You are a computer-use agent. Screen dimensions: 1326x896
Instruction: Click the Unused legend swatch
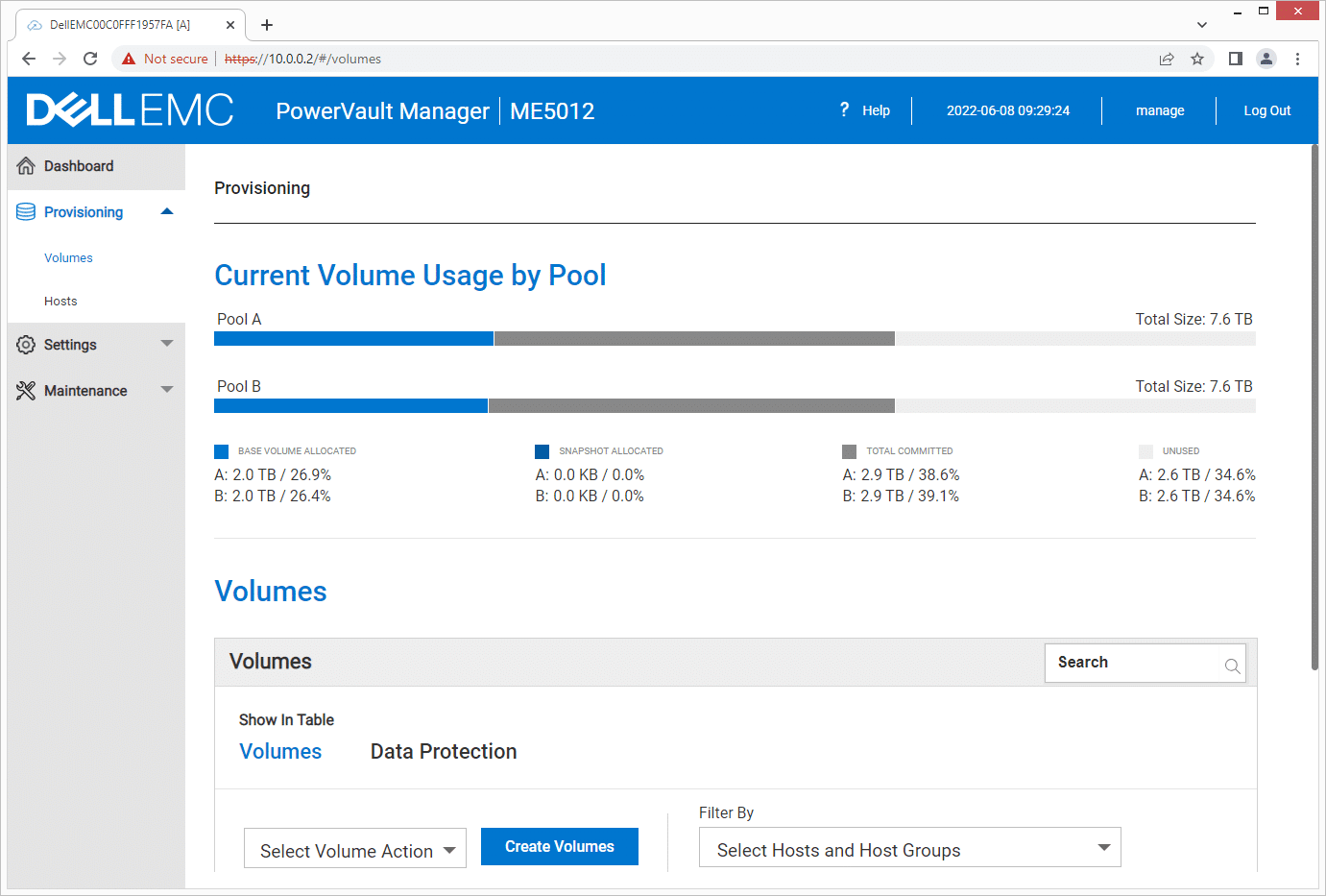(x=1145, y=451)
